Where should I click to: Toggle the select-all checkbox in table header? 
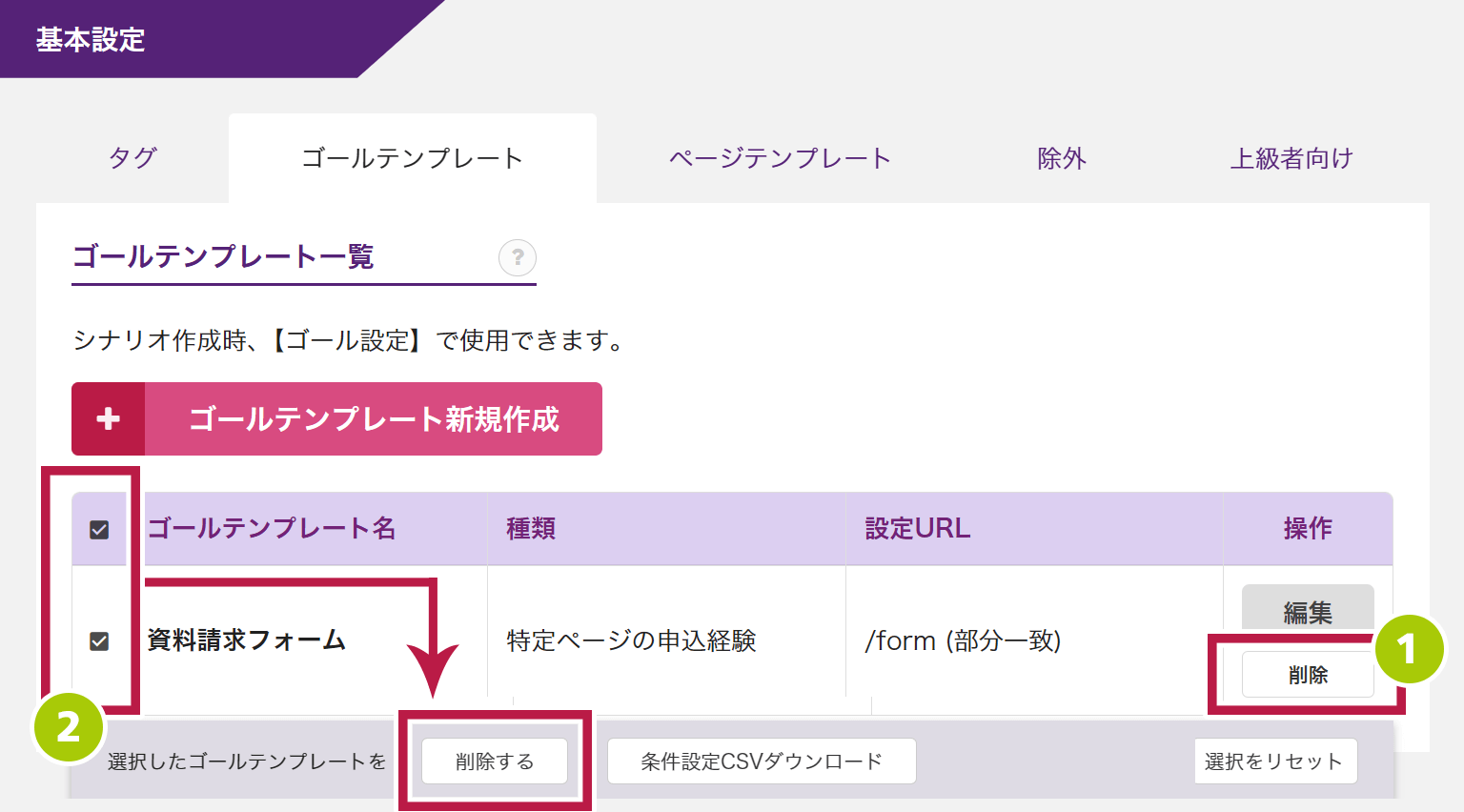pyautogui.click(x=99, y=530)
